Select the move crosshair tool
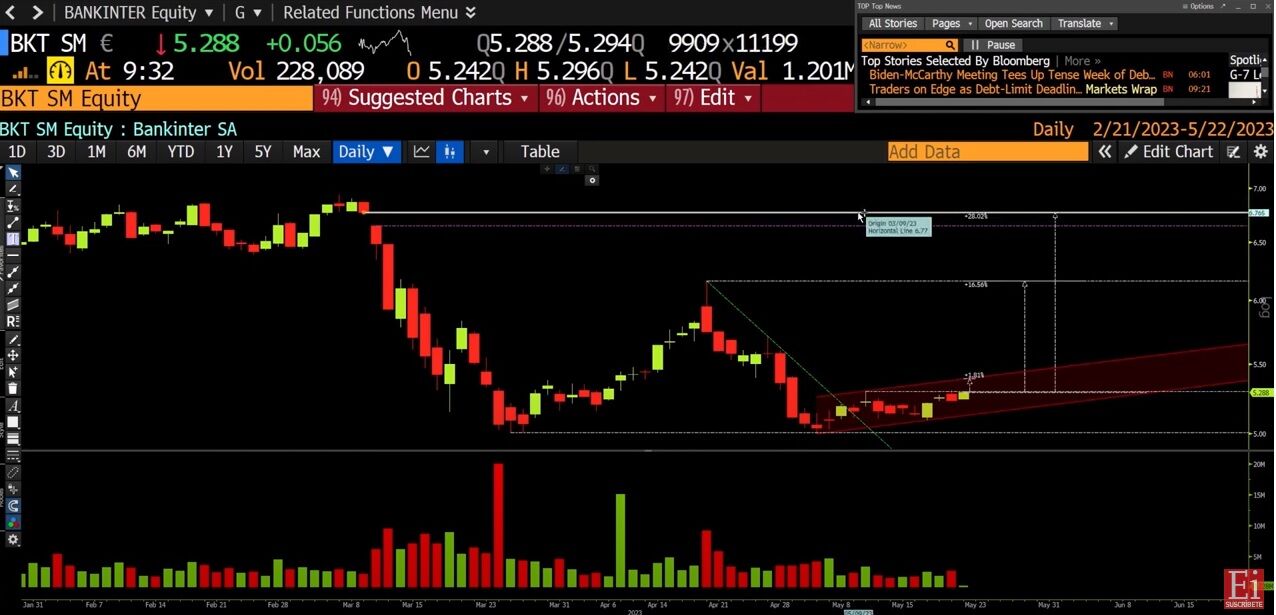The image size is (1276, 615). 14,354
